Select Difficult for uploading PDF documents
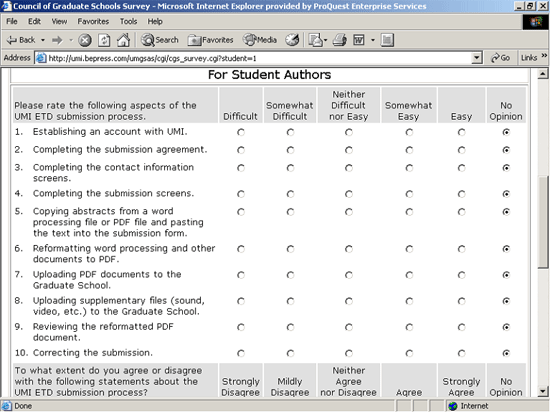550x412 pixels. (x=241, y=275)
